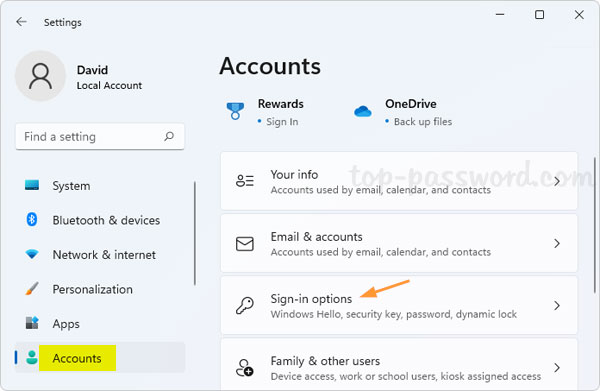
Task: Click the Rewards Sign In link
Action: tap(282, 122)
